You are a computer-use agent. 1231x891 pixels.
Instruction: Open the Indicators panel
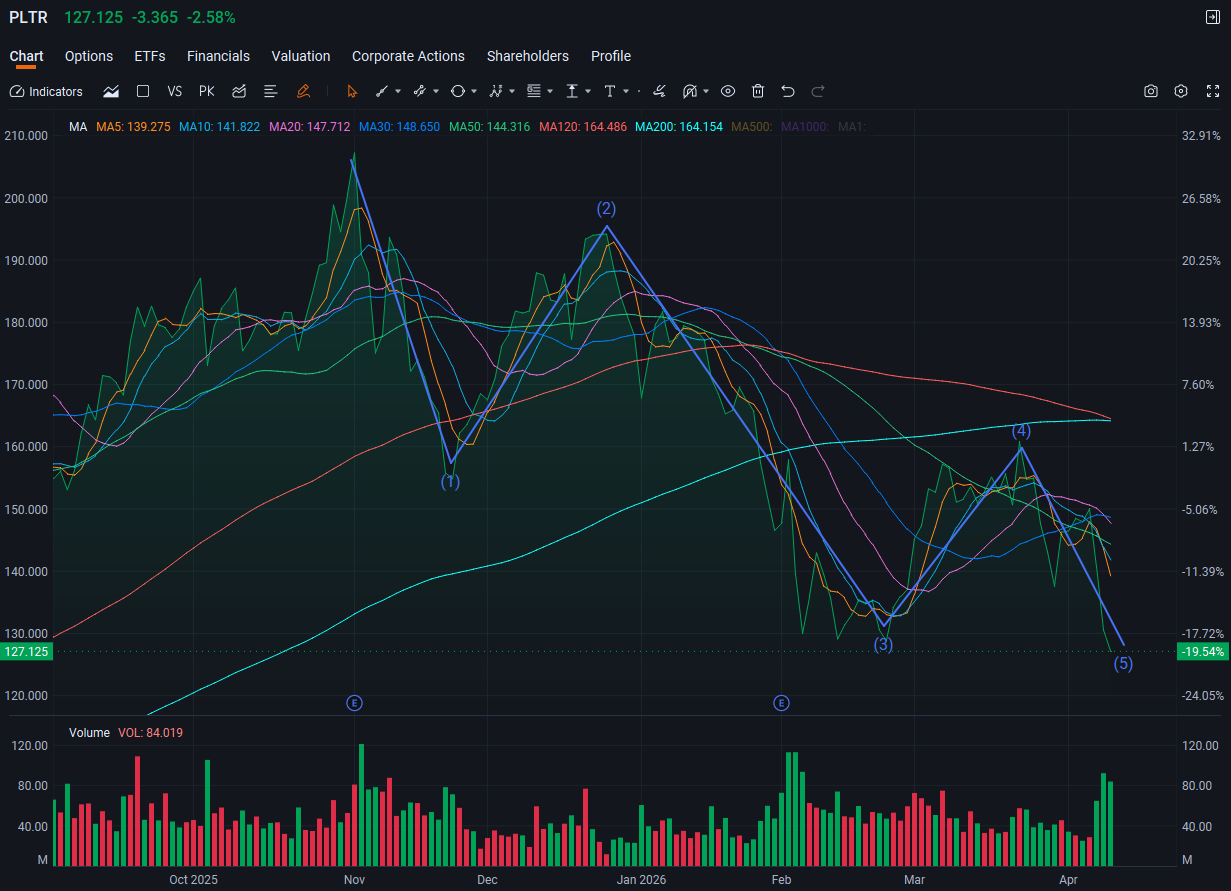point(46,91)
